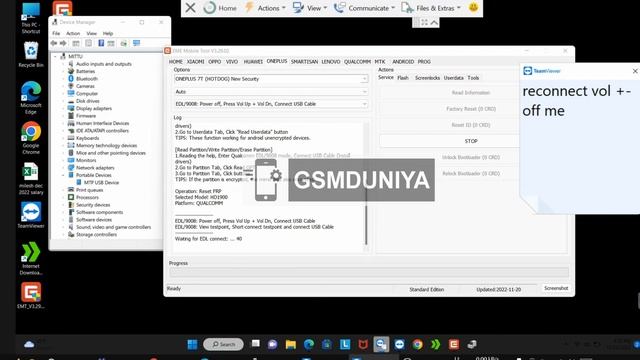Click Back arrow in Device Manager toolbar
Image resolution: width=640 pixels, height=360 pixels.
click(54, 43)
